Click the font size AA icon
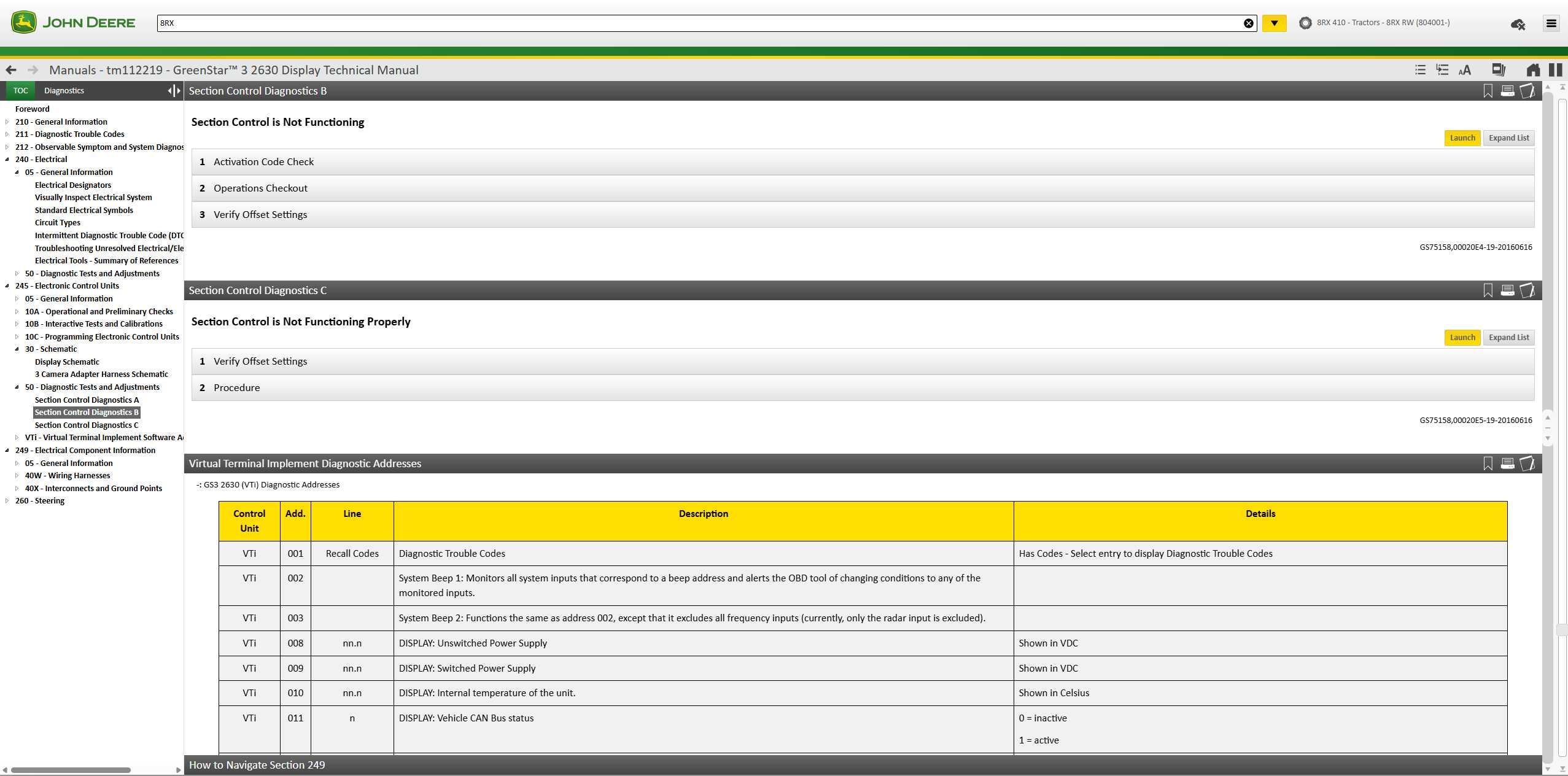The width and height of the screenshot is (1568, 776). [x=1465, y=70]
